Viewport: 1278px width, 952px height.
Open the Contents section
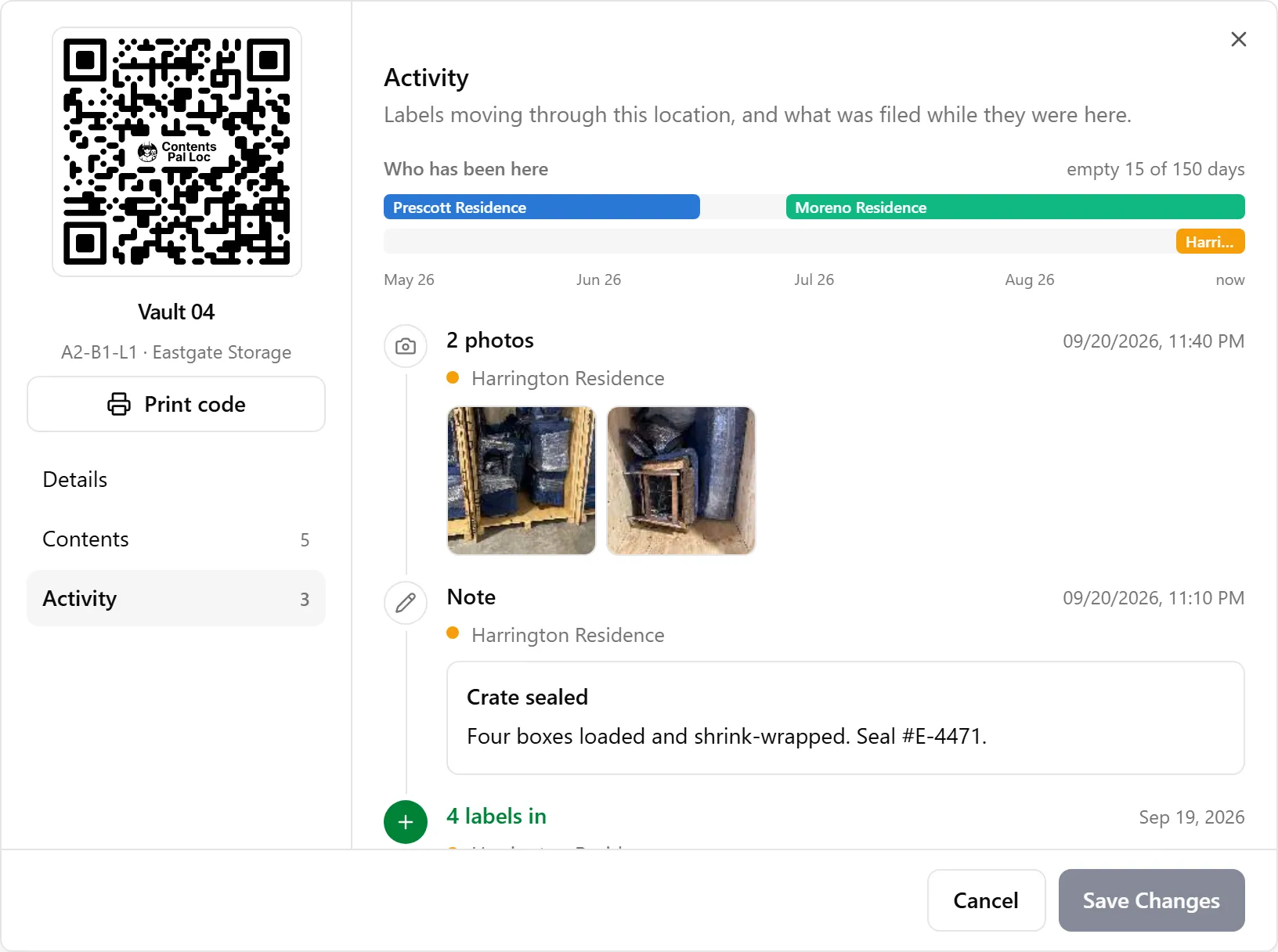point(176,539)
